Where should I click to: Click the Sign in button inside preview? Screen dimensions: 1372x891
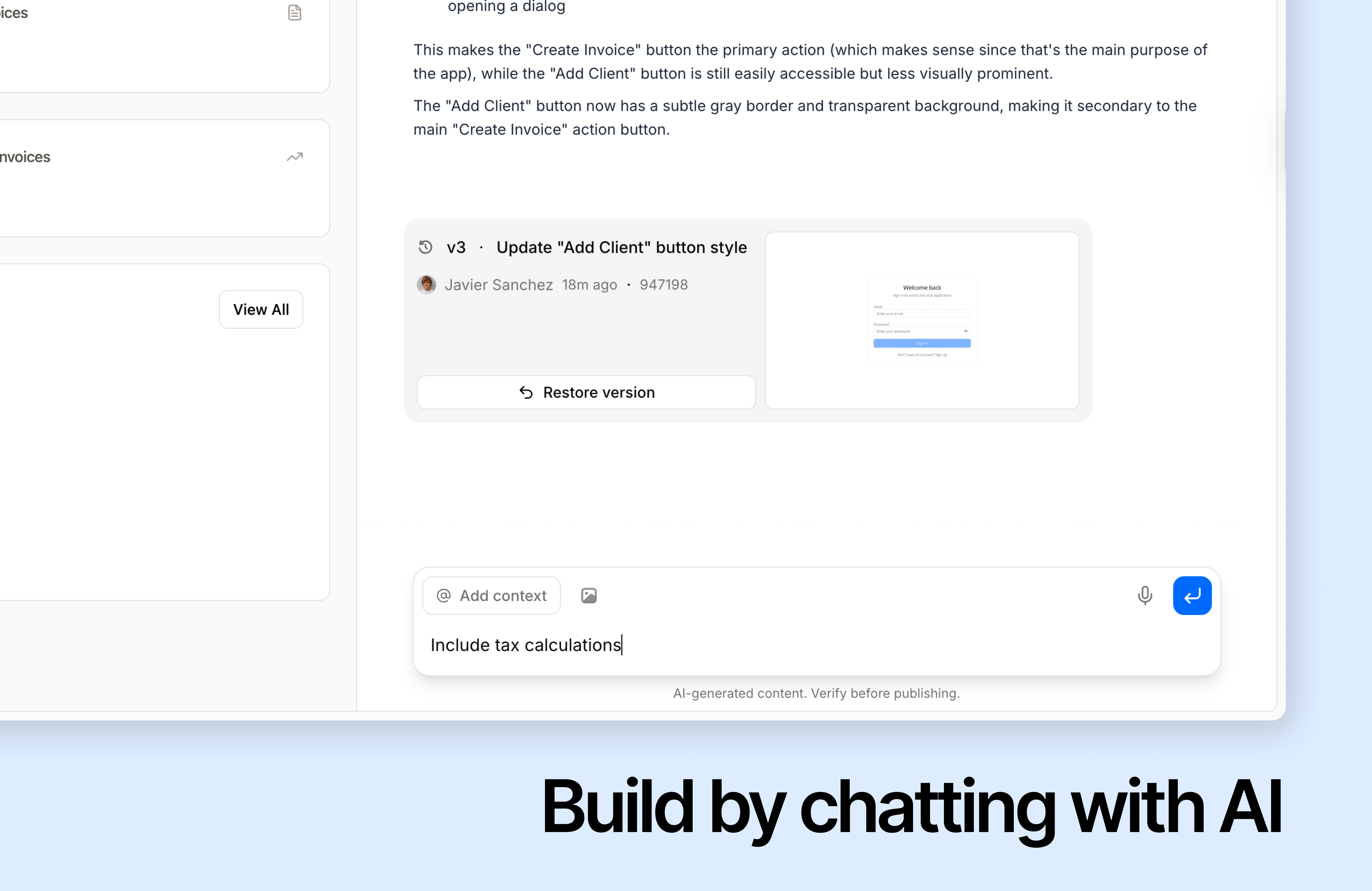(x=921, y=343)
